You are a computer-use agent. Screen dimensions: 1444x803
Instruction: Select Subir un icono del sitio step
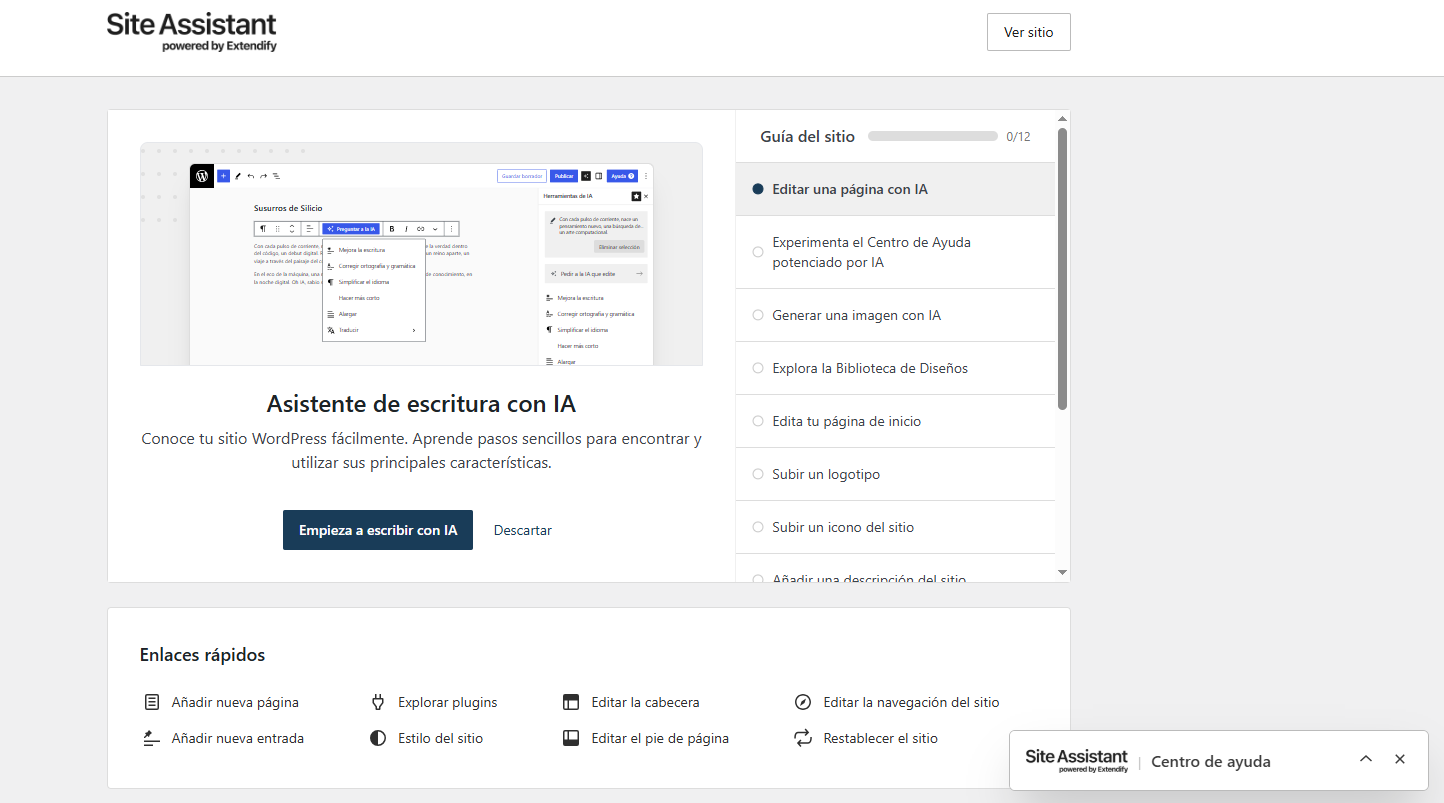pyautogui.click(x=895, y=527)
